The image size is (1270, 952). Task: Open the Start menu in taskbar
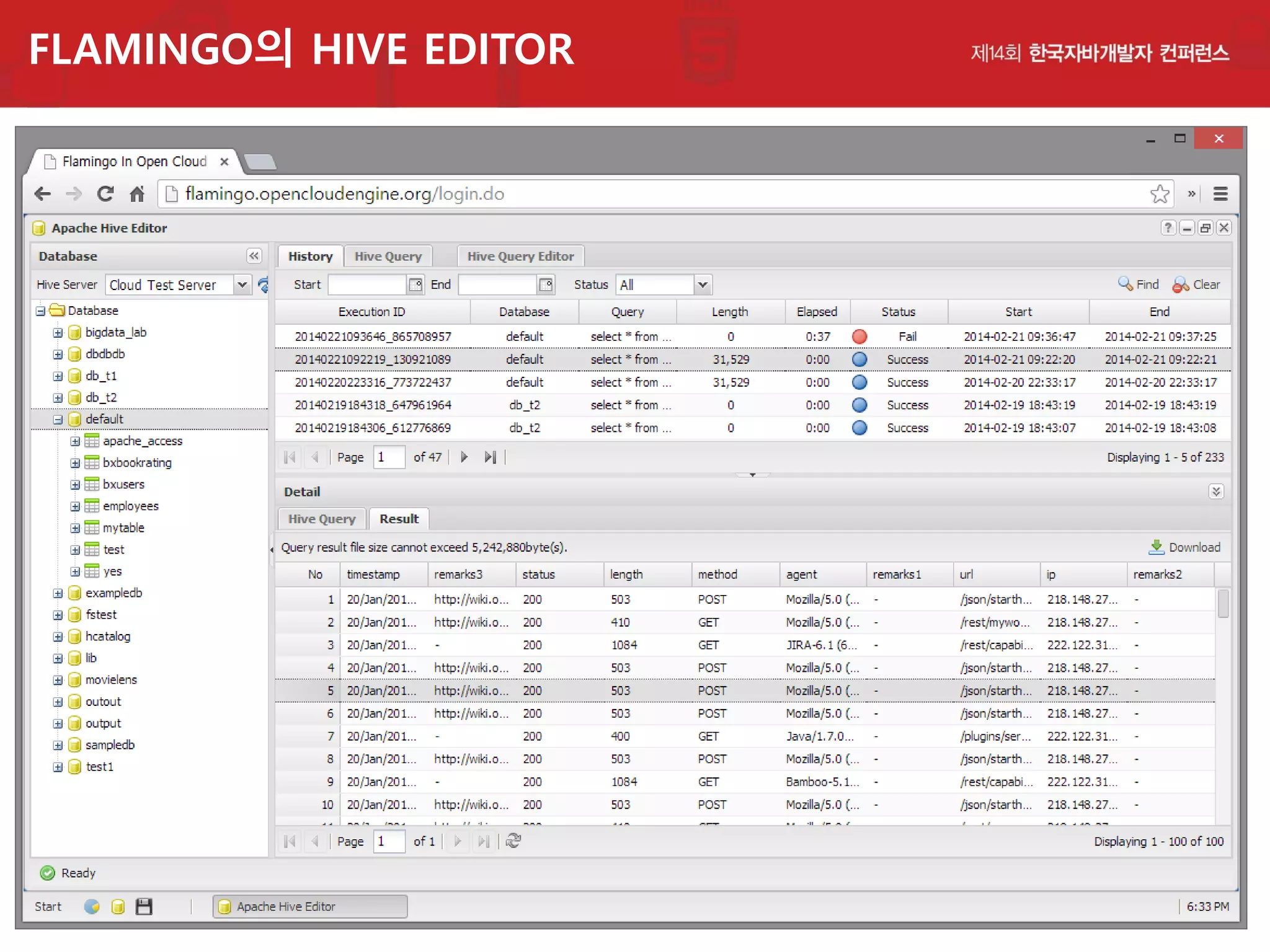coord(48,907)
